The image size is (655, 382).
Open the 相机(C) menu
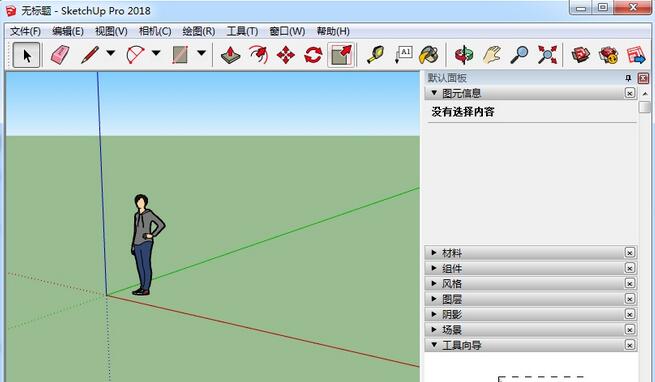pyautogui.click(x=155, y=31)
